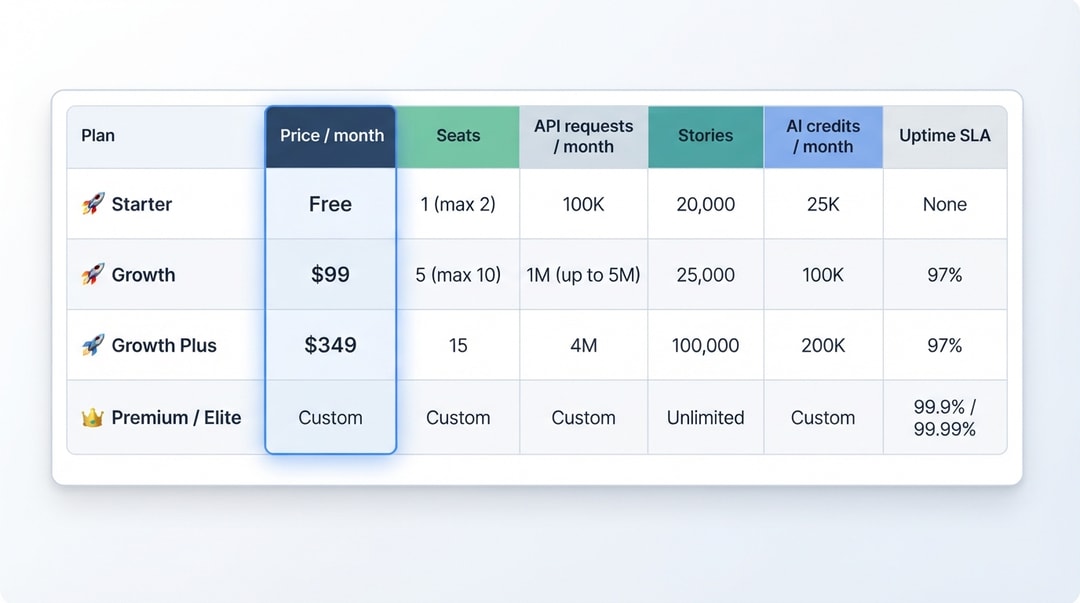Click the Uptime SLA column header

[x=945, y=136]
